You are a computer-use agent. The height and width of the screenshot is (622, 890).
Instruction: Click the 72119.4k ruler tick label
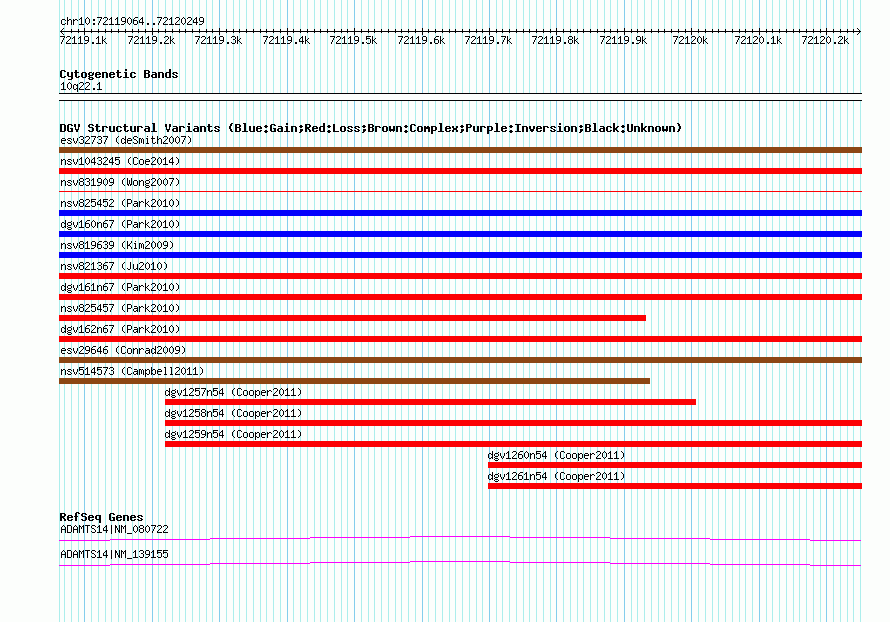[286, 40]
